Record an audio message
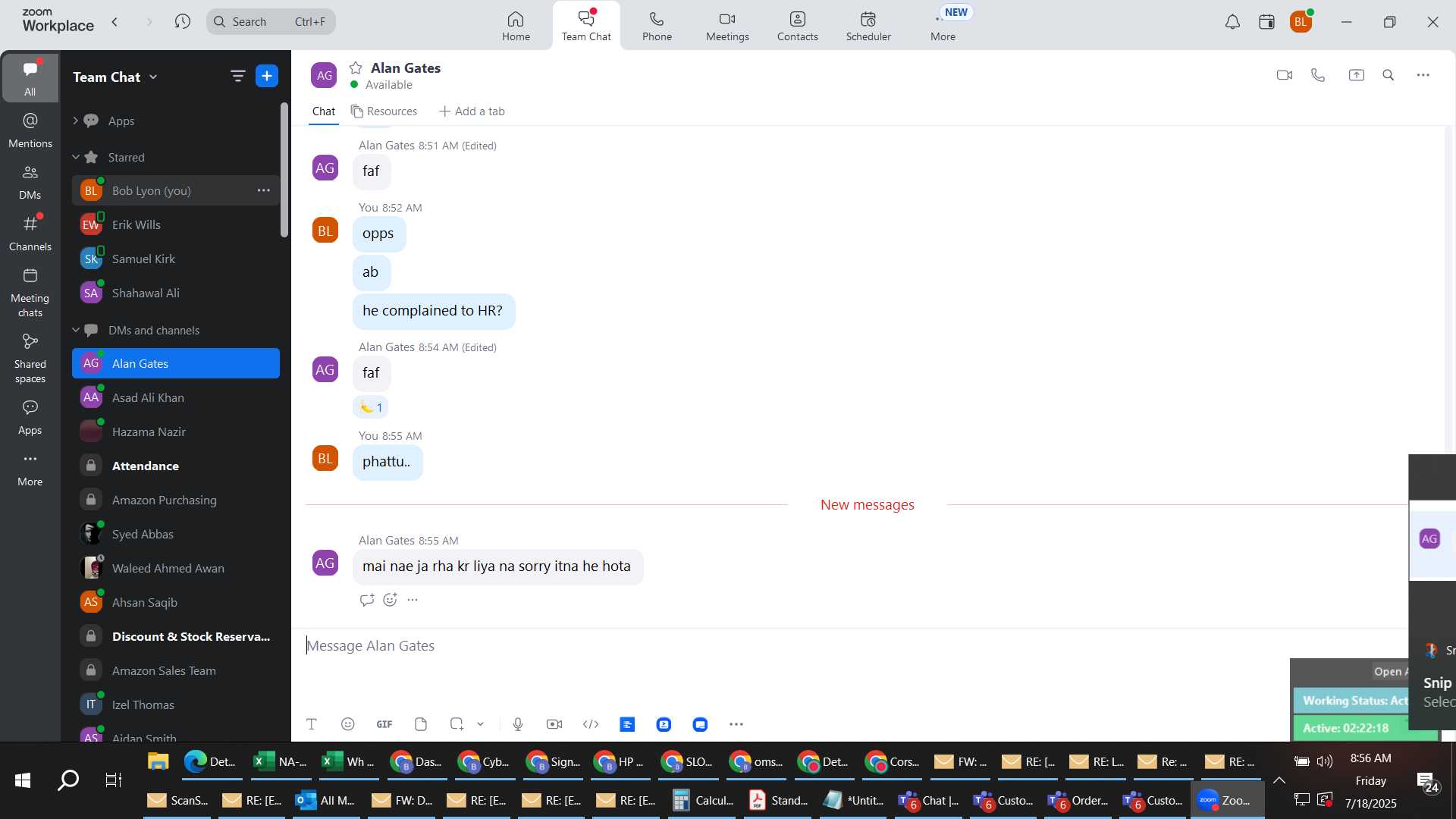This screenshot has height=819, width=1456. pos(518,724)
